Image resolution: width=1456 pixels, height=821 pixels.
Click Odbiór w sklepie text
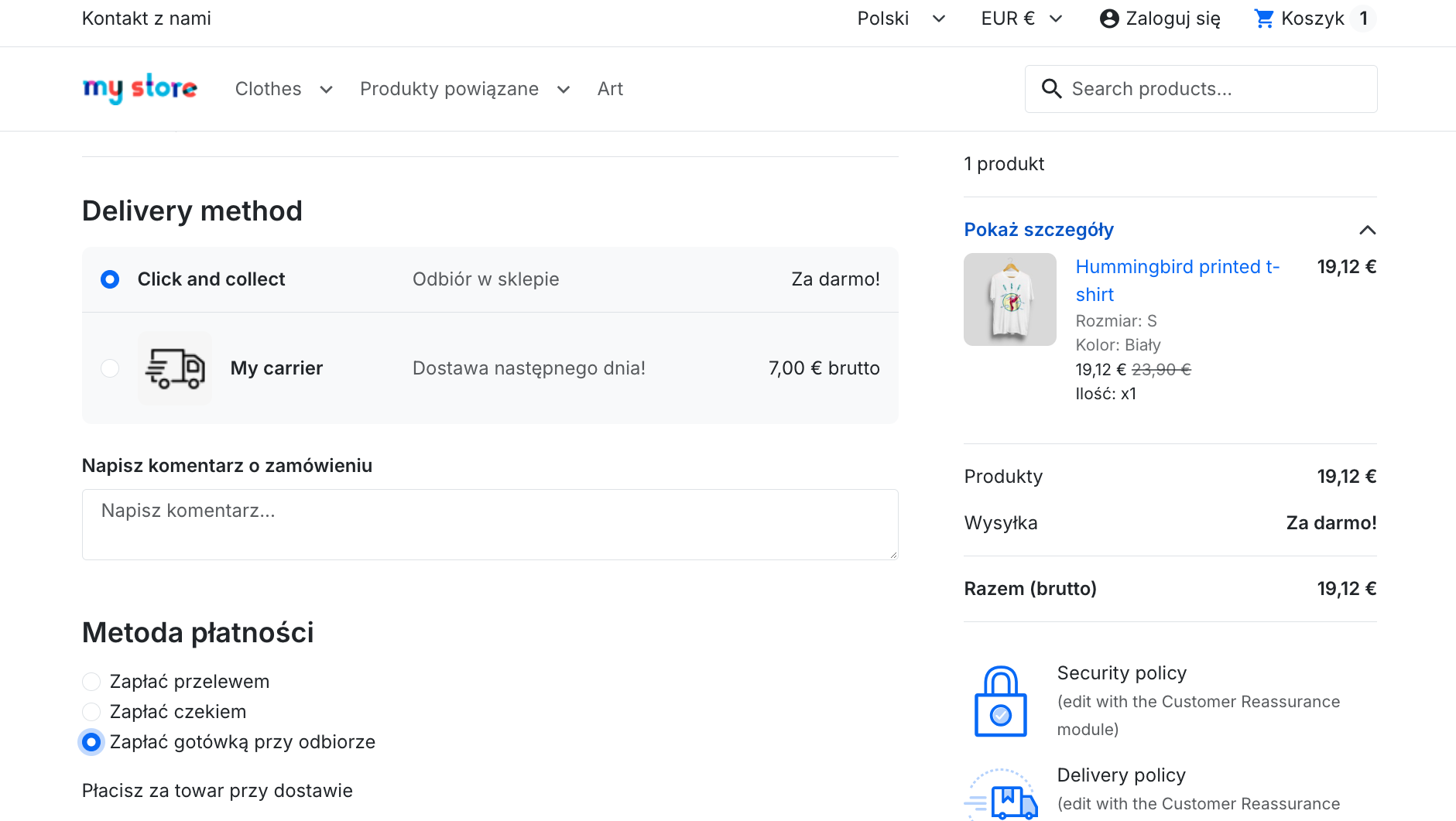pyautogui.click(x=485, y=279)
